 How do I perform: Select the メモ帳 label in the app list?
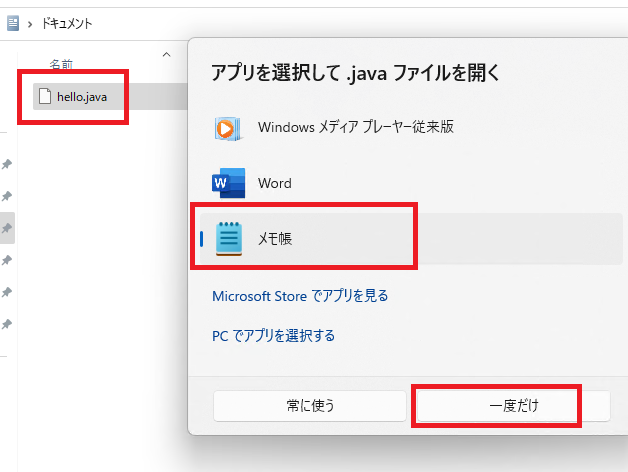coord(275,239)
